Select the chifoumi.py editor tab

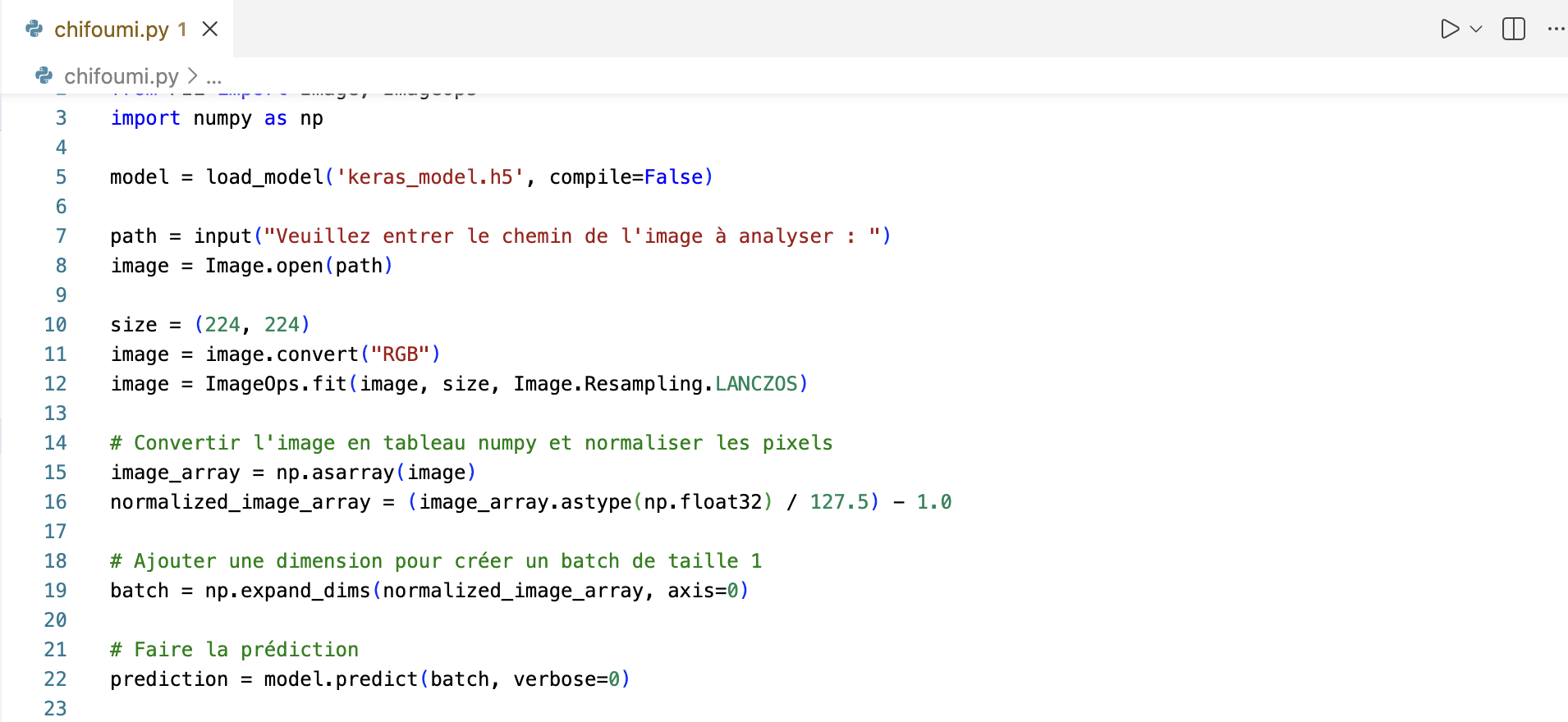click(x=111, y=30)
